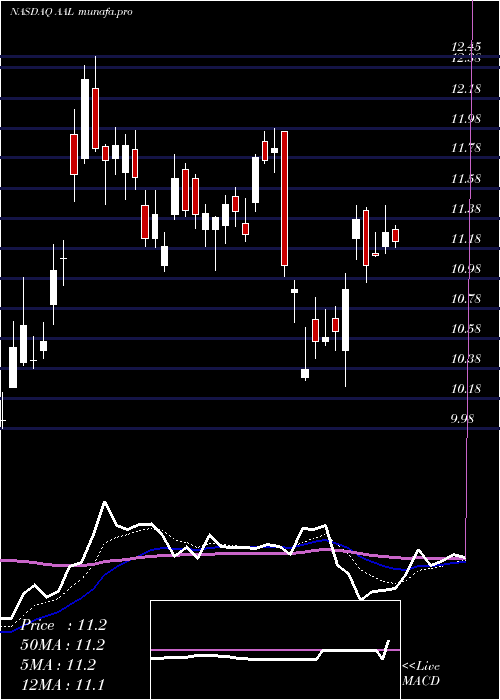Click the 10.58 price axis label
The height and width of the screenshot is (700, 500).
click(x=466, y=329)
